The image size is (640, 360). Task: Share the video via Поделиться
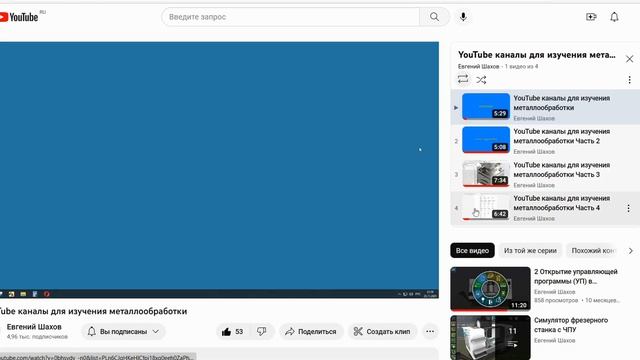coord(311,331)
